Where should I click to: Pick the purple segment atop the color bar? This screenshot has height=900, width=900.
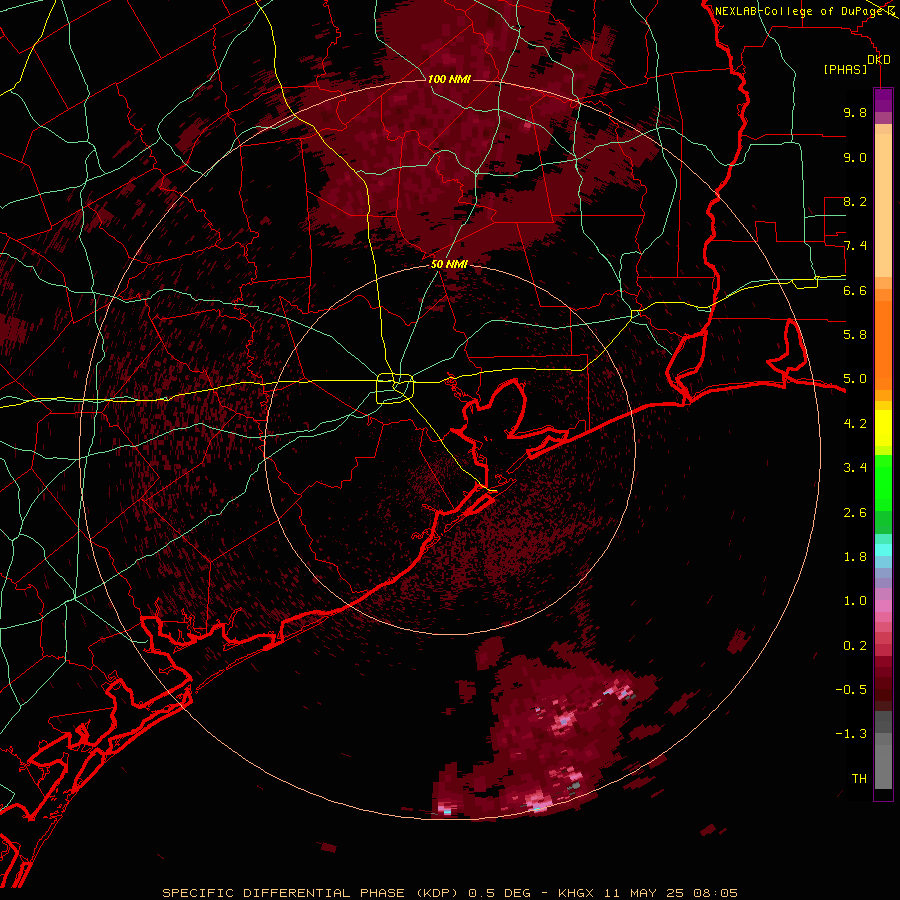[x=883, y=100]
